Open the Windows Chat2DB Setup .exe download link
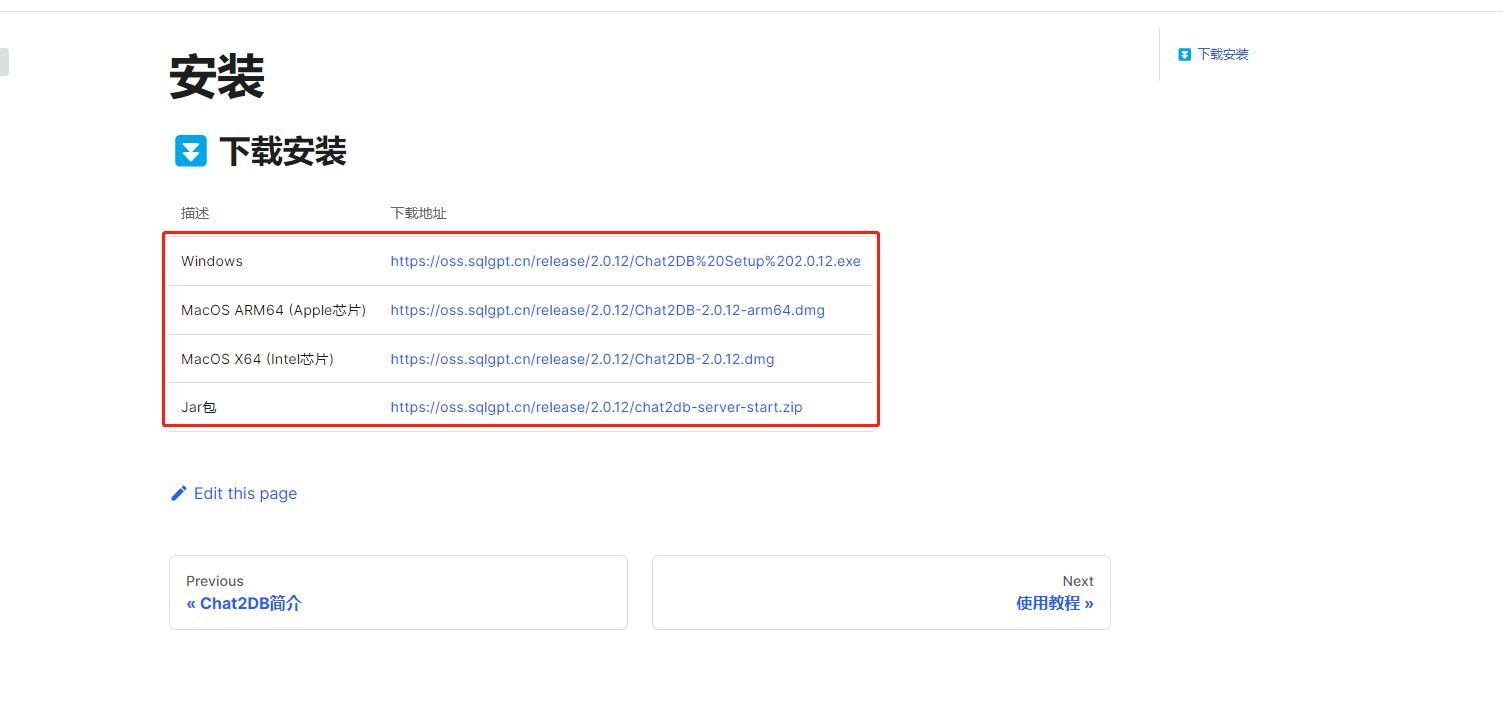This screenshot has height=704, width=1503. [x=625, y=261]
